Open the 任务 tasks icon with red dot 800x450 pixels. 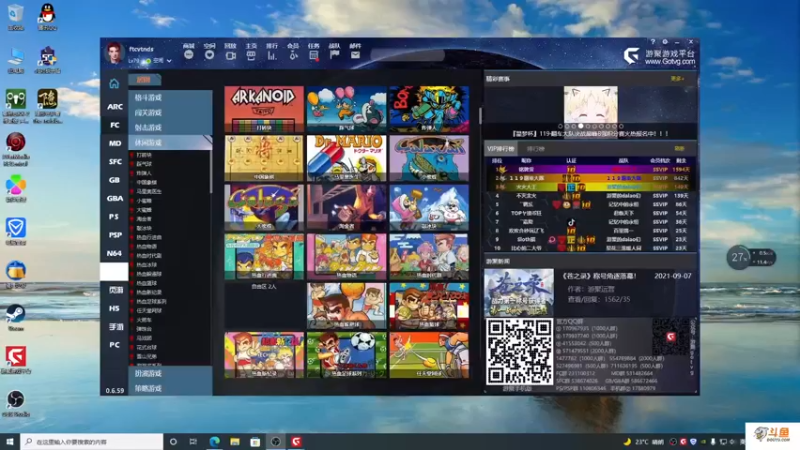coord(314,55)
